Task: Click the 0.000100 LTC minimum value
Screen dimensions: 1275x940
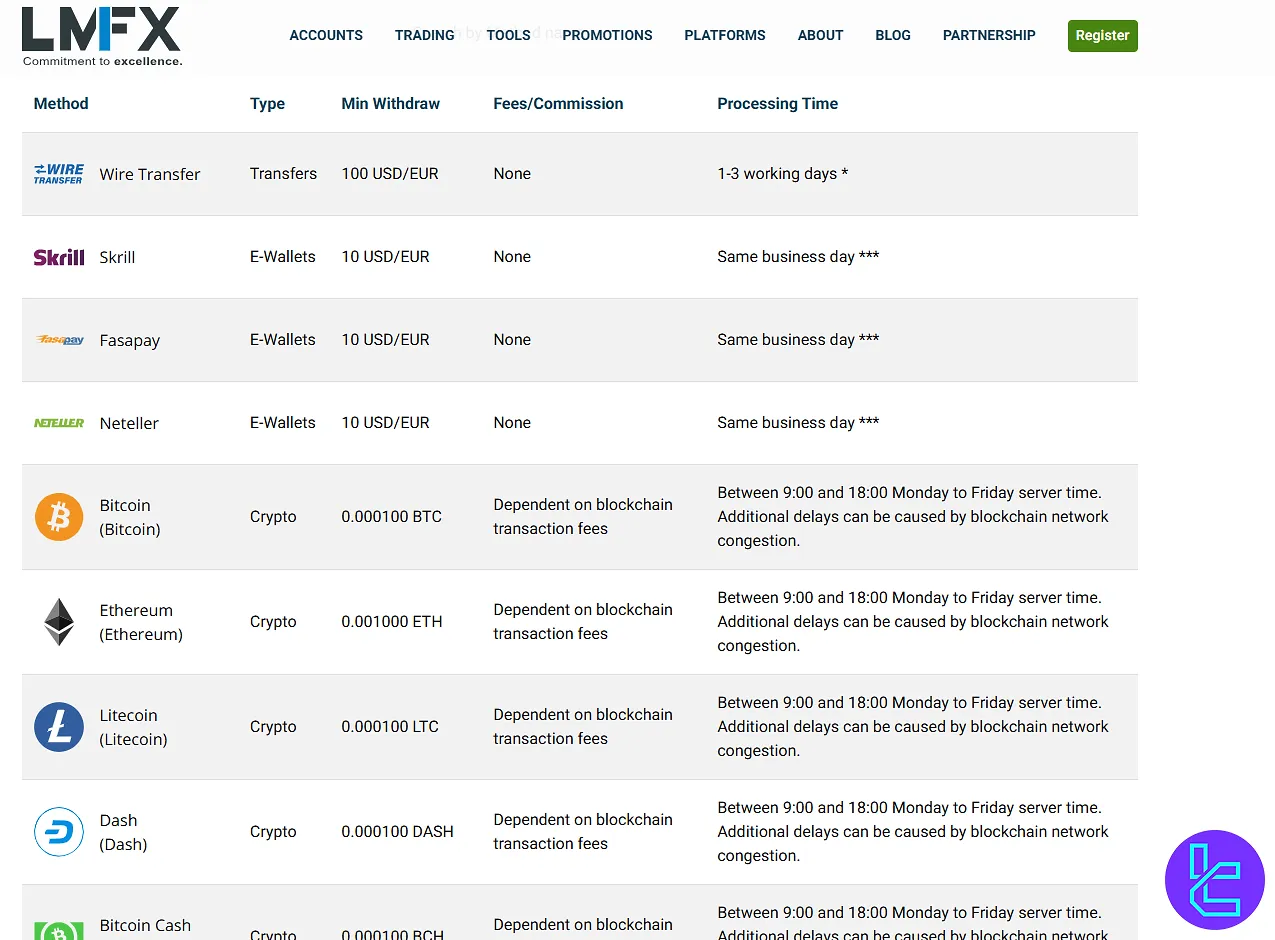Action: click(390, 727)
